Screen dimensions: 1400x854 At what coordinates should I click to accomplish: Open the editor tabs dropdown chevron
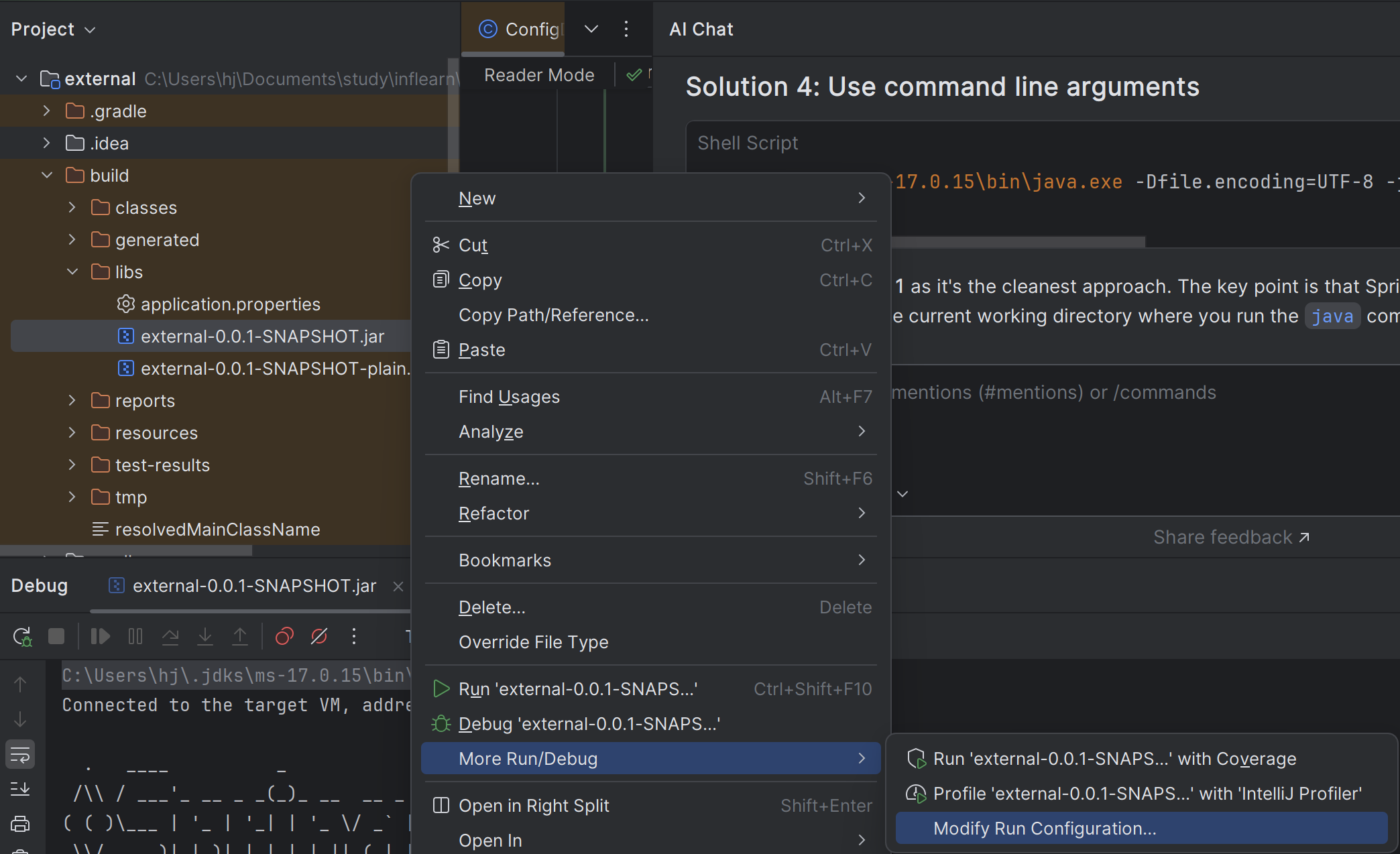point(591,29)
